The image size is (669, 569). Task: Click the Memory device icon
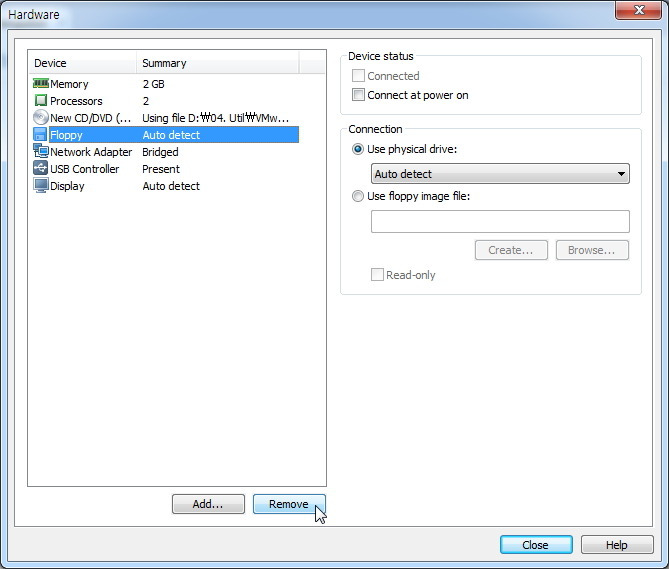(x=41, y=84)
